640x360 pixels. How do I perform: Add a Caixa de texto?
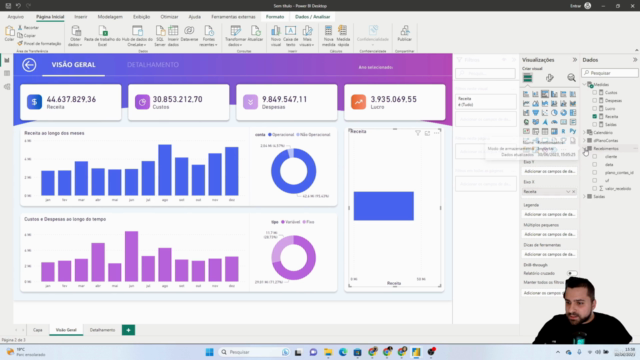point(291,36)
